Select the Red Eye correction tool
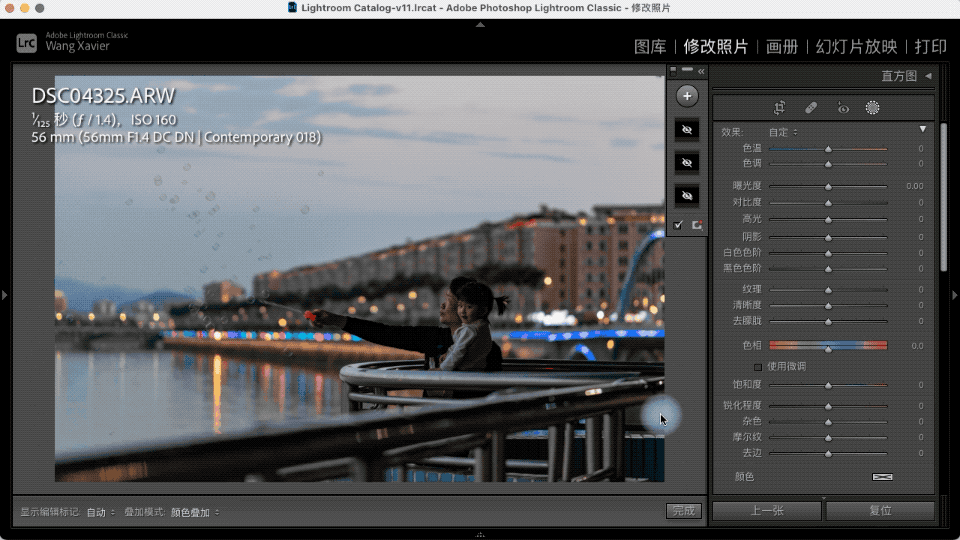Image resolution: width=960 pixels, height=540 pixels. 842,108
